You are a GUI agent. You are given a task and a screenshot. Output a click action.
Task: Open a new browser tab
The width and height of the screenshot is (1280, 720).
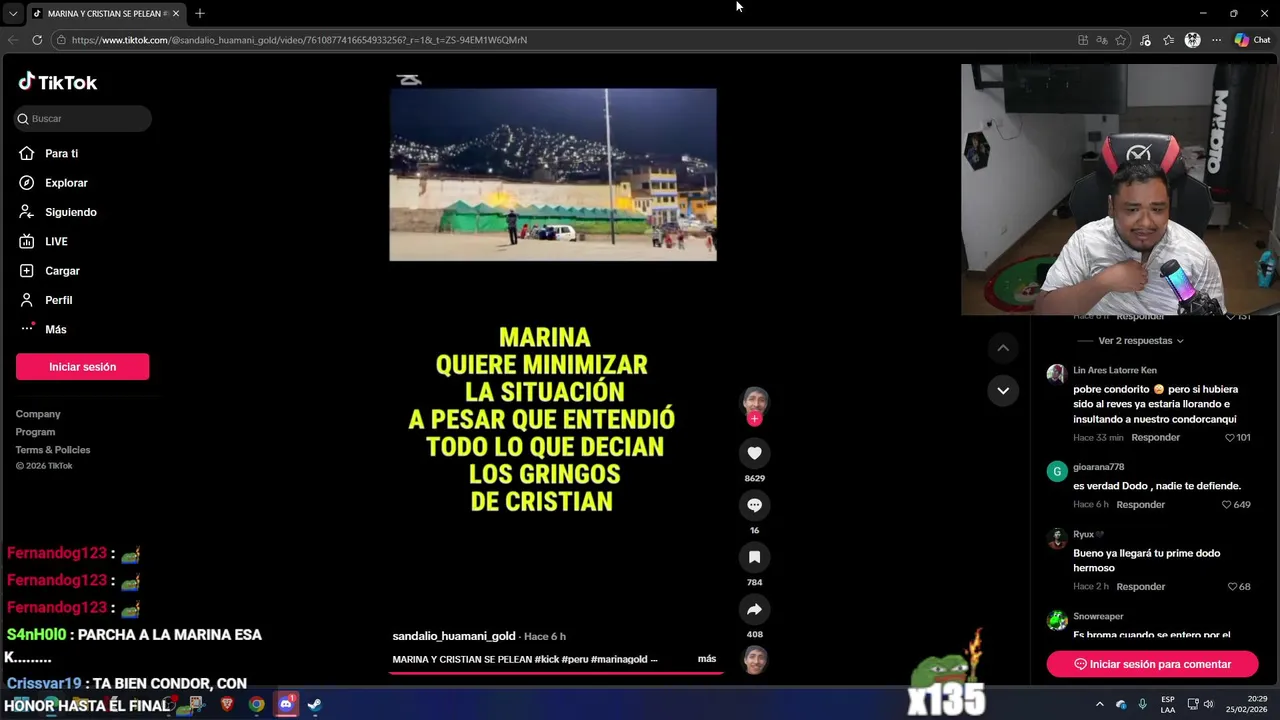tap(200, 13)
